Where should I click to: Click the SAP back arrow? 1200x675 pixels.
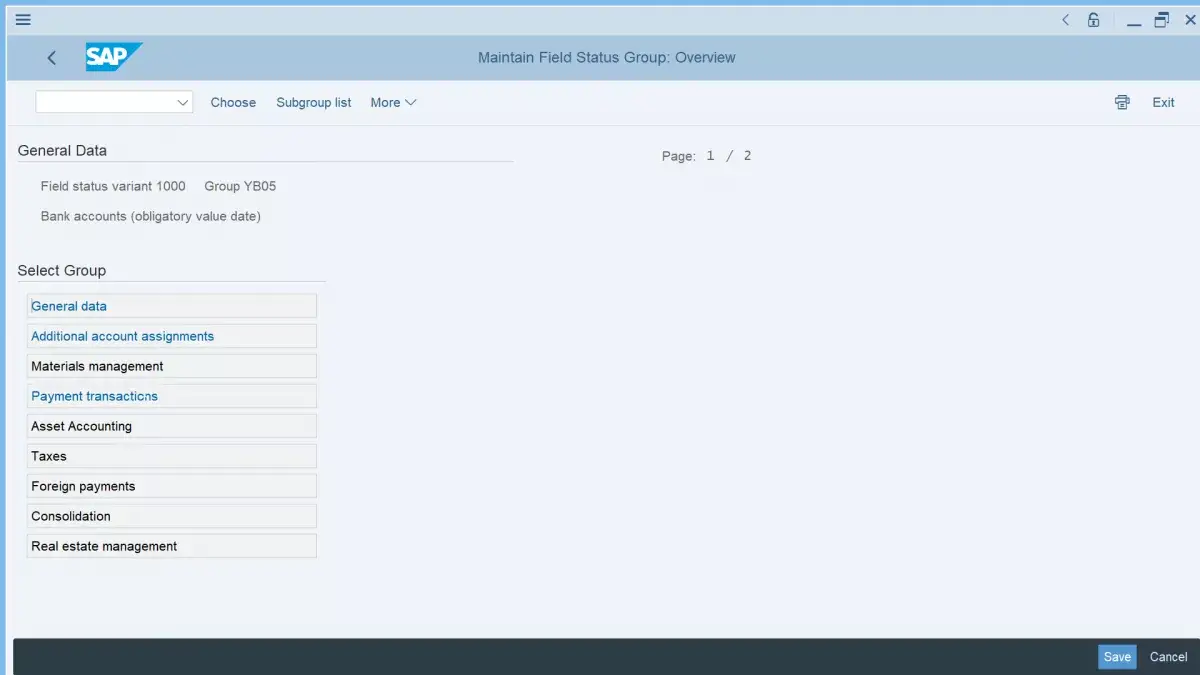tap(52, 58)
